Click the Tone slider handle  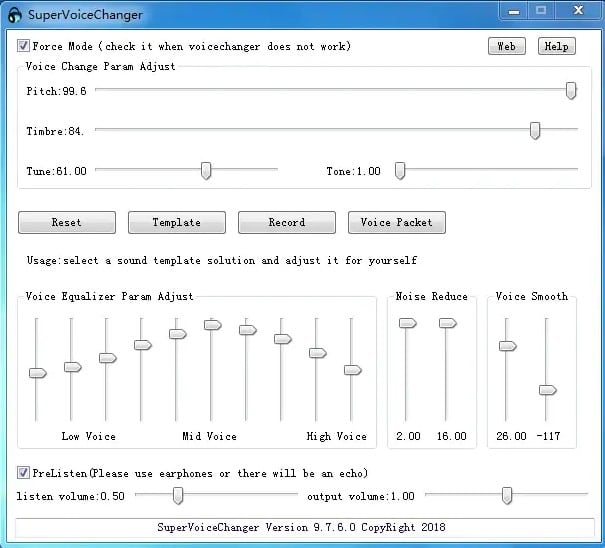point(400,171)
